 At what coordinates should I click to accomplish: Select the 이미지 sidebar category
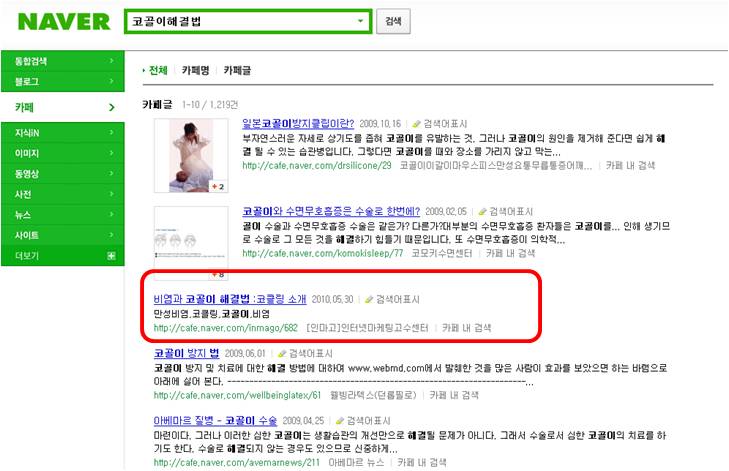[x=63, y=153]
